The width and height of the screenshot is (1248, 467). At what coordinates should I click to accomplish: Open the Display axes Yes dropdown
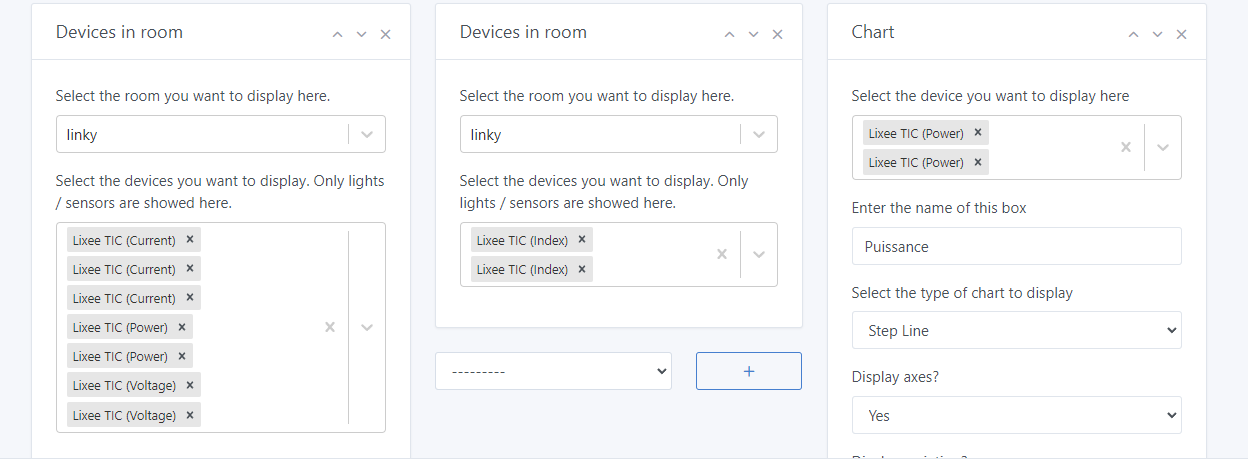[1016, 415]
